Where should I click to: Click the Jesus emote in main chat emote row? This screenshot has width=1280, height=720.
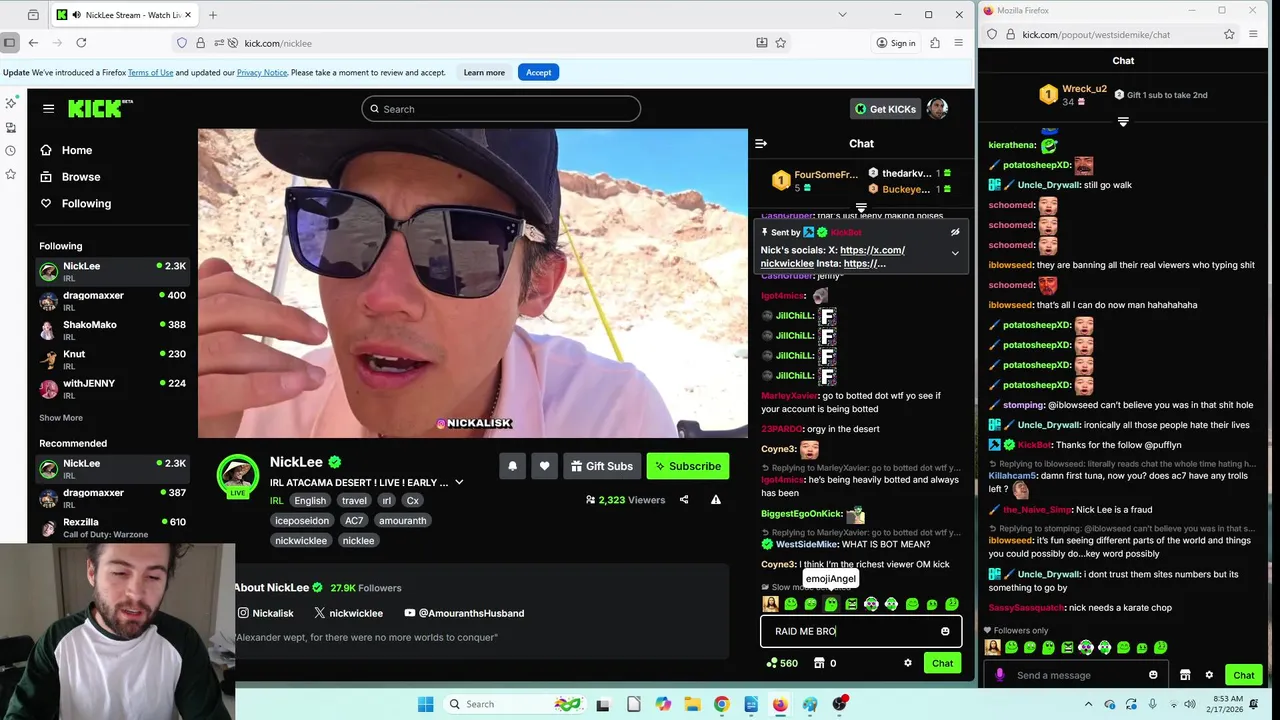[771, 604]
